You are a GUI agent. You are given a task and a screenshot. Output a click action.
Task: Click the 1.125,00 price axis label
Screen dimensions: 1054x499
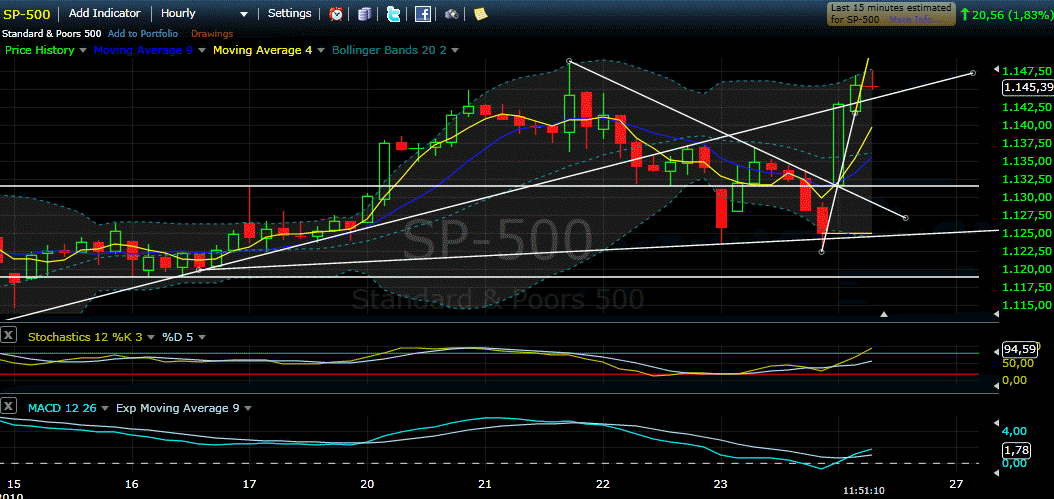click(1026, 233)
